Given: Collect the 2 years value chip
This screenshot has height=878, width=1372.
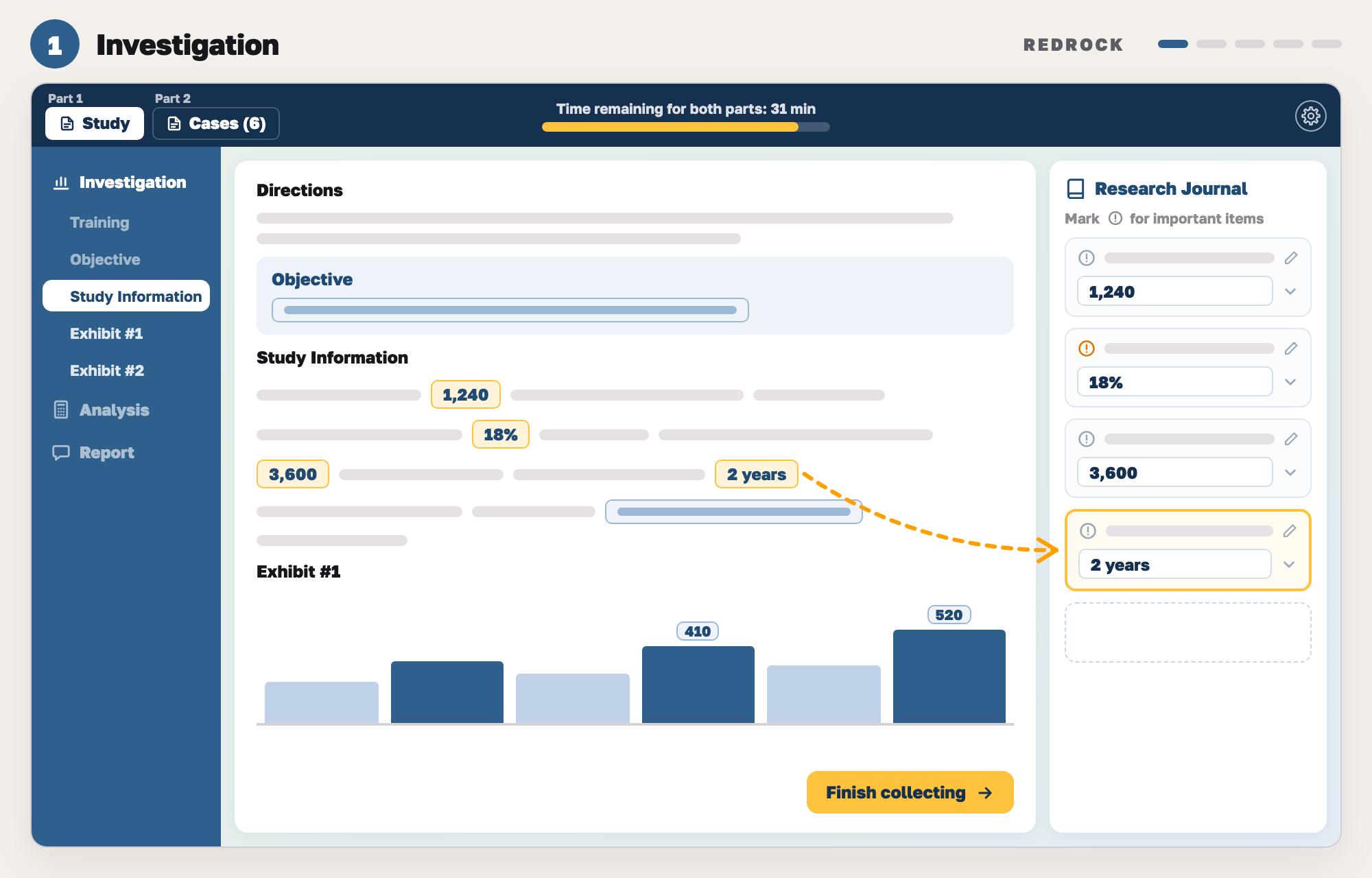Looking at the screenshot, I should pyautogui.click(x=757, y=474).
